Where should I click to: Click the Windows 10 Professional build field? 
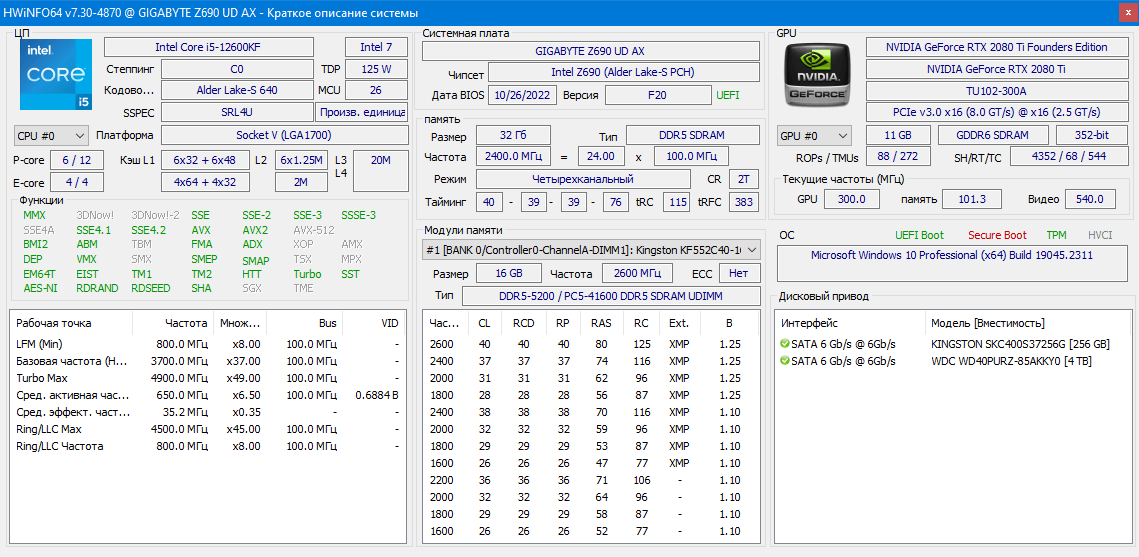(x=952, y=264)
